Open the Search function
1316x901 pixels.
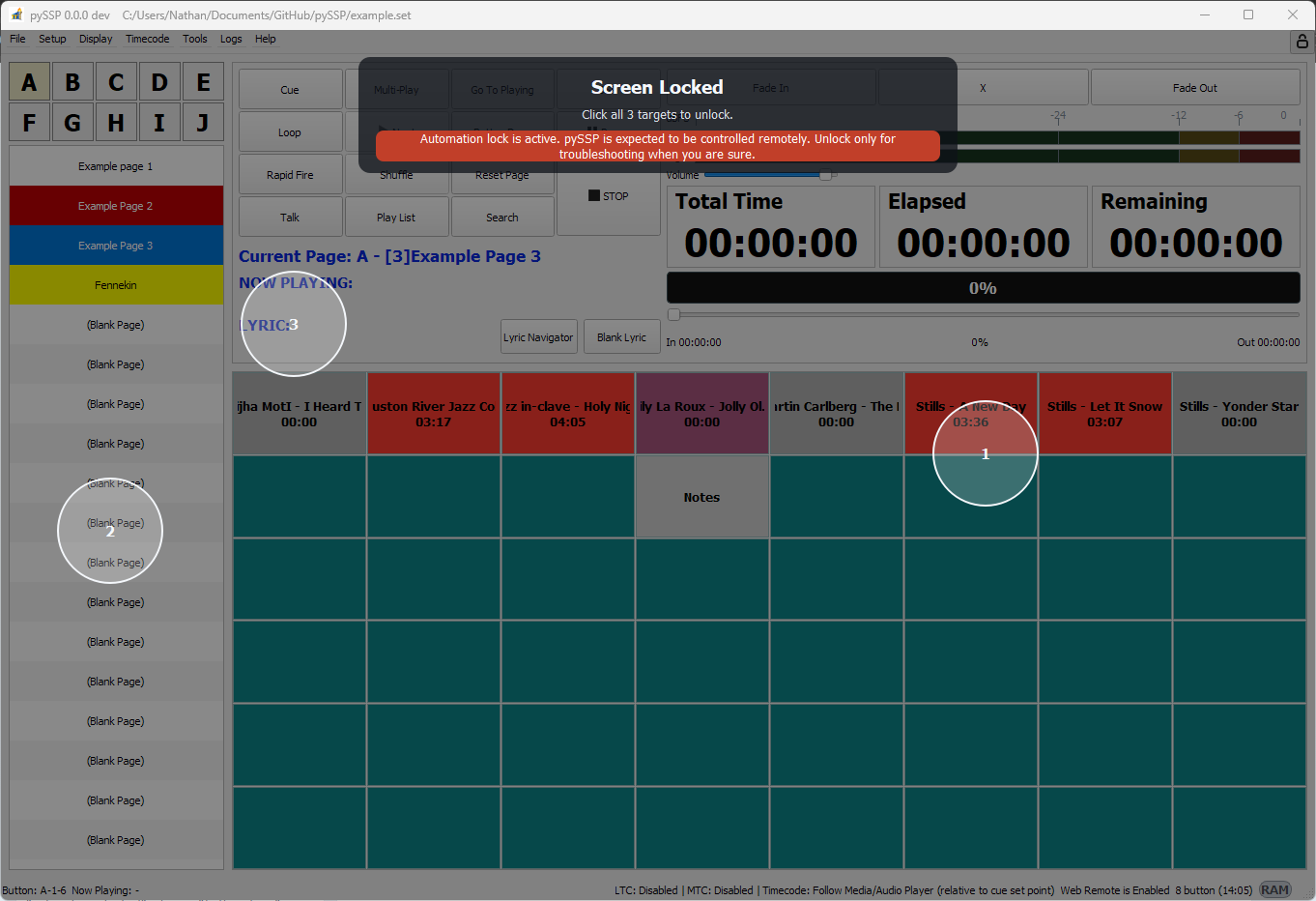coord(502,217)
